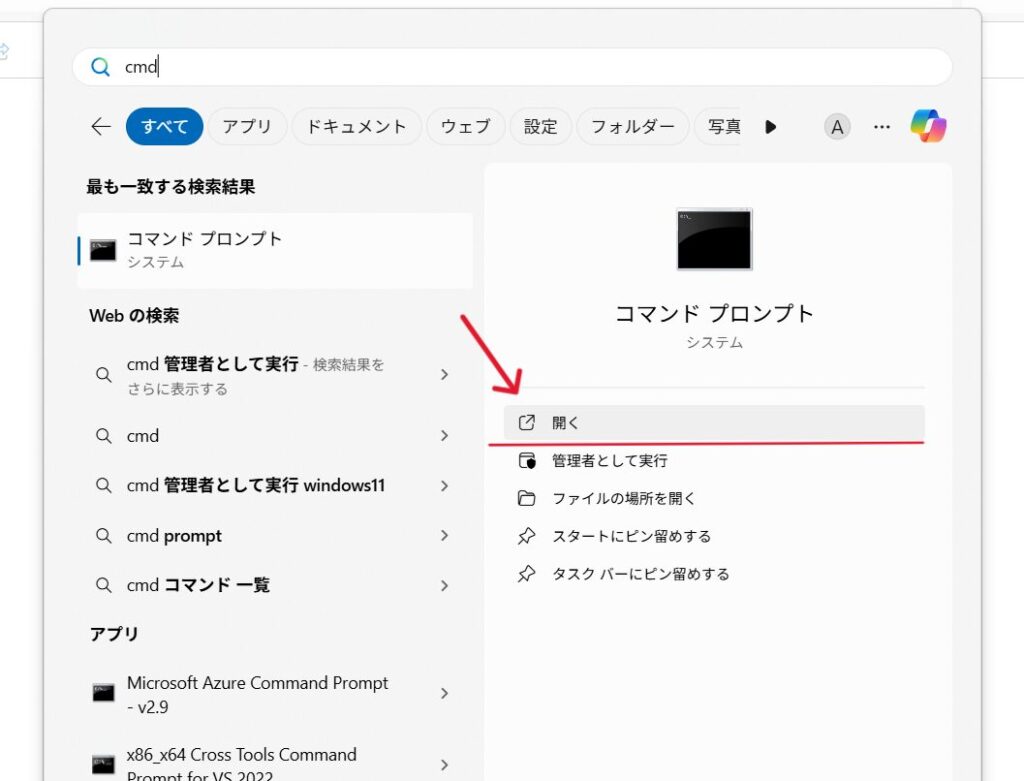Select the 設定 filter tab
Image resolution: width=1024 pixels, height=781 pixels.
[540, 126]
